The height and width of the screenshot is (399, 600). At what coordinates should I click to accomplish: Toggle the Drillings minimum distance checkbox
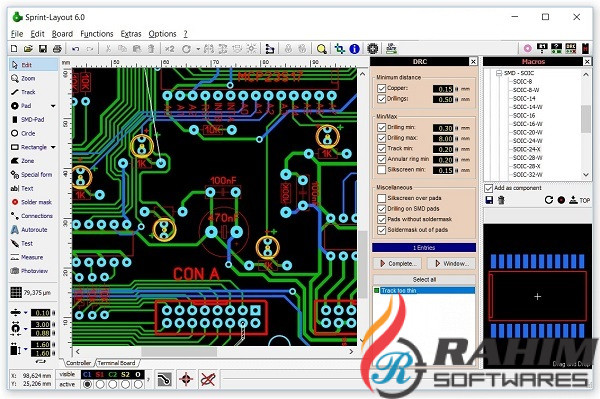click(x=381, y=99)
